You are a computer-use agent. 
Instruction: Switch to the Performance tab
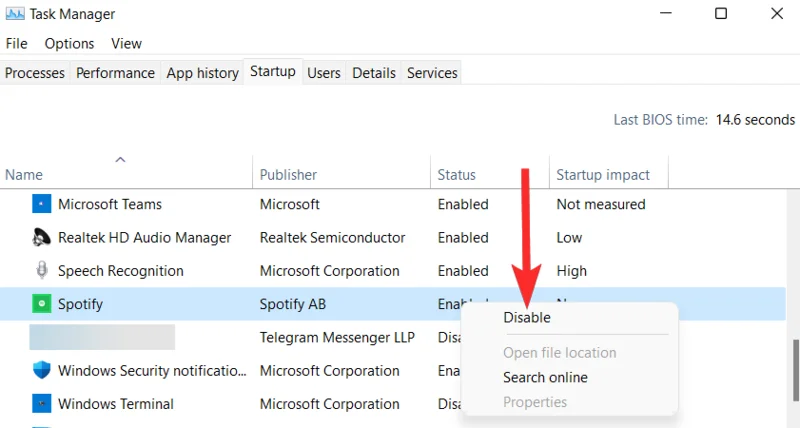[115, 73]
